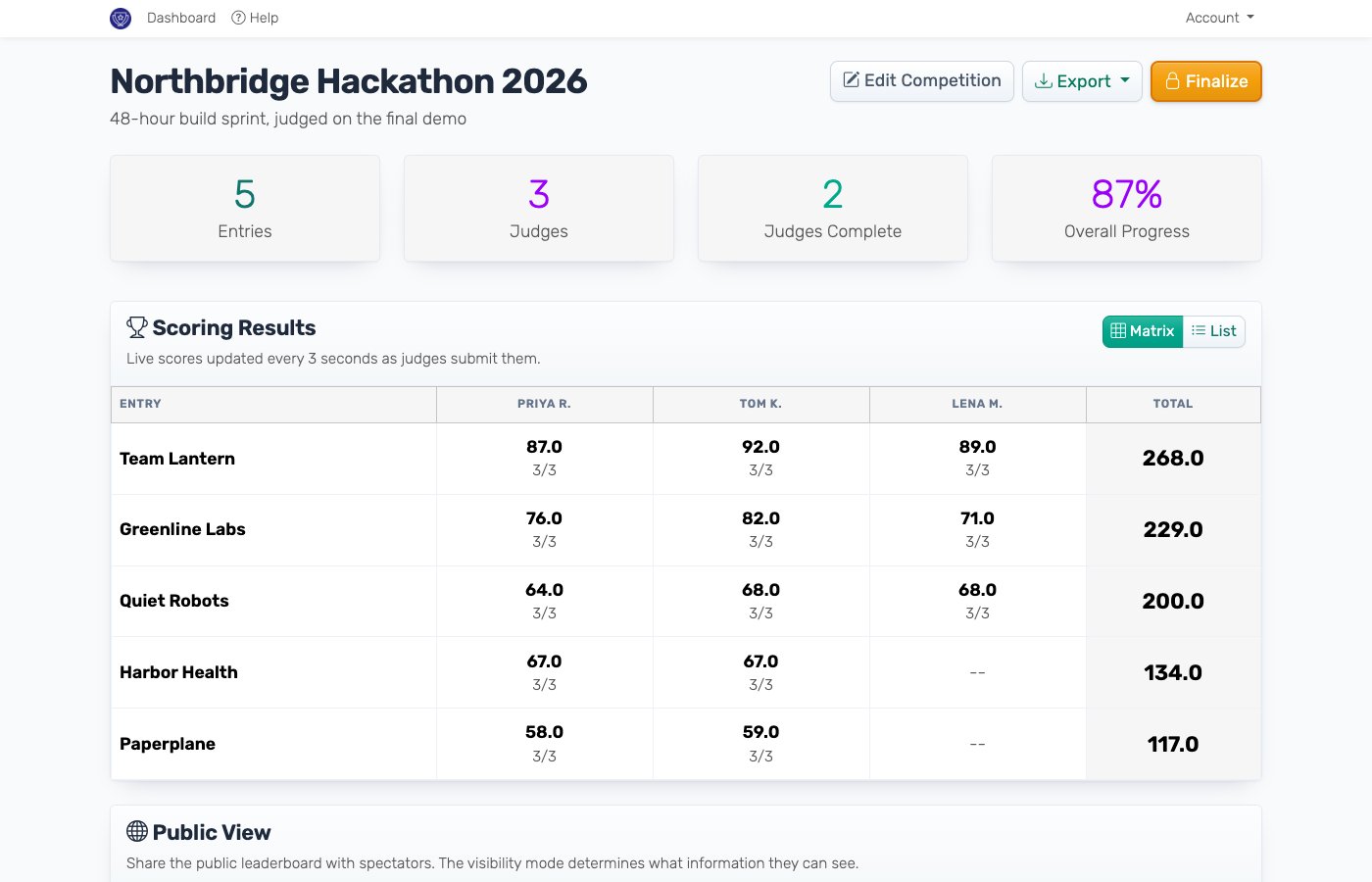Click the Edit Competition button
This screenshot has height=882, width=1372.
[922, 81]
